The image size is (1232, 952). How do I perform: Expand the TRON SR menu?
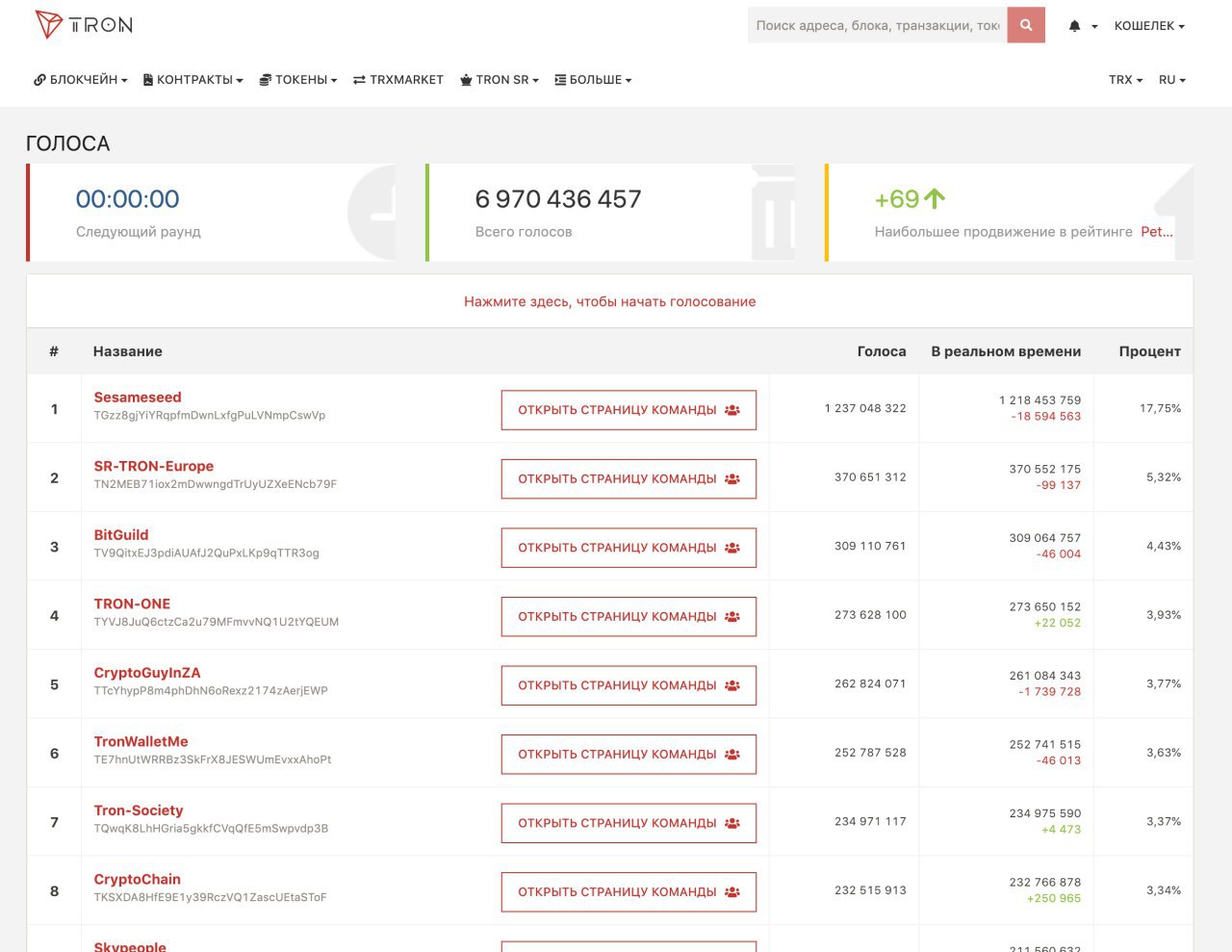(x=500, y=80)
